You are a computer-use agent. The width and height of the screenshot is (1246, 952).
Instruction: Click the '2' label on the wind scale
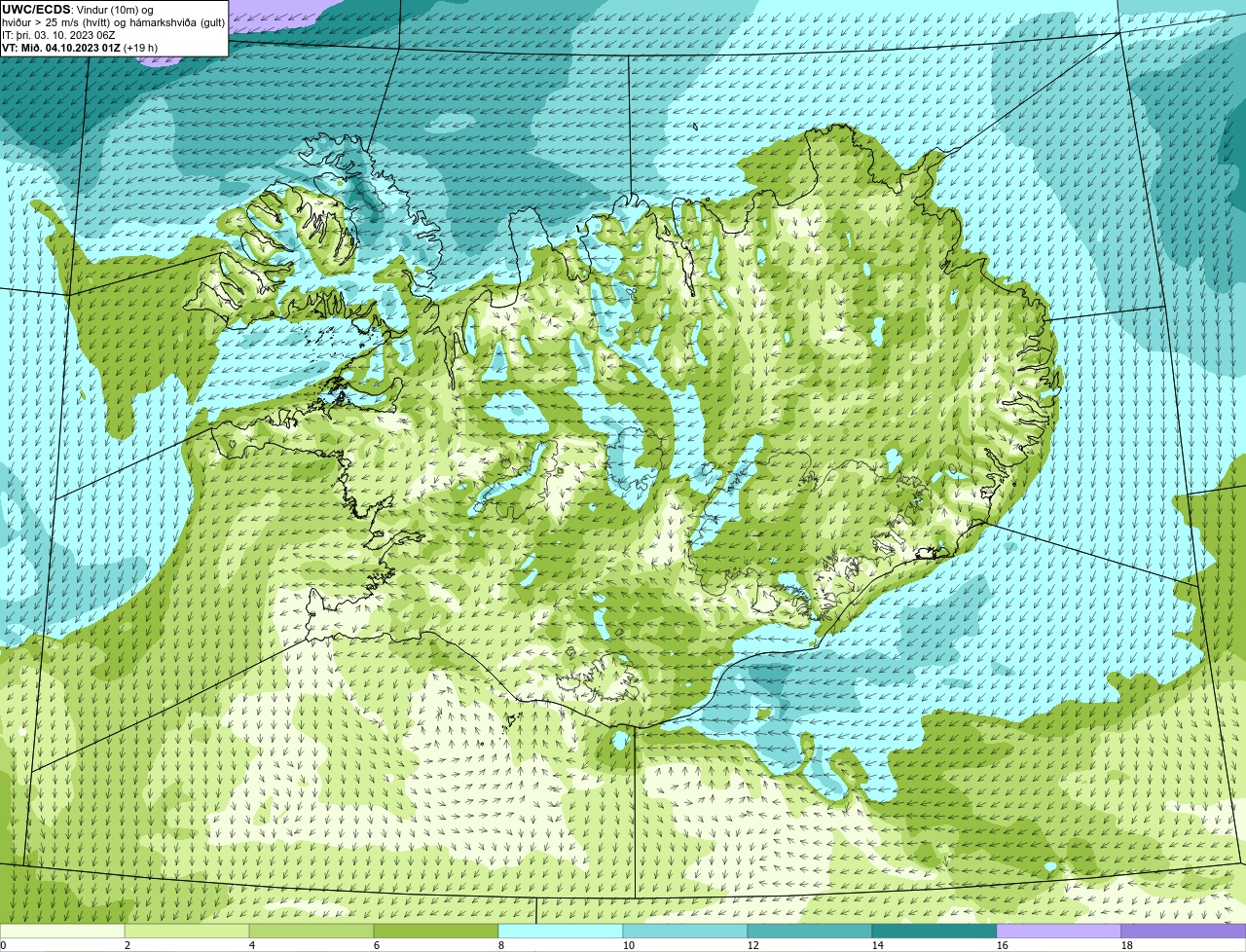click(x=128, y=945)
